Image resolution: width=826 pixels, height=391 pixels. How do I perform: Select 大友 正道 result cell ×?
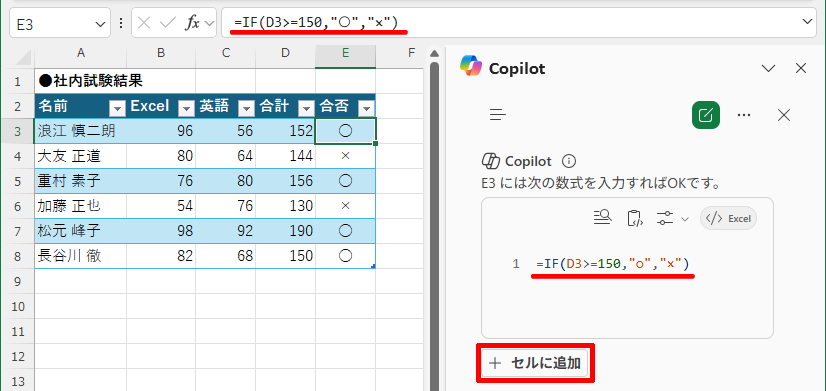[346, 156]
